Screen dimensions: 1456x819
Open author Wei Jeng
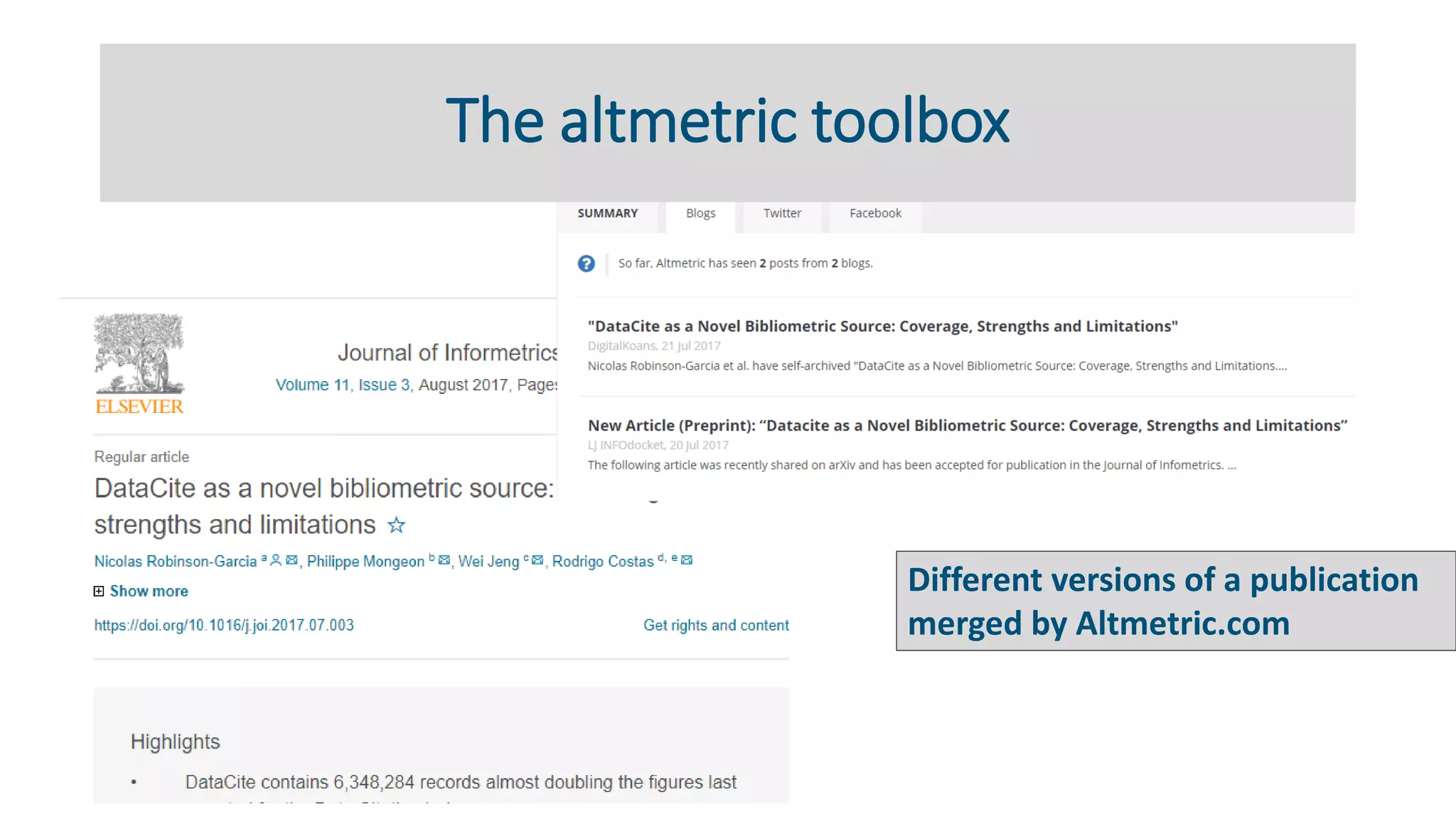pyautogui.click(x=488, y=562)
